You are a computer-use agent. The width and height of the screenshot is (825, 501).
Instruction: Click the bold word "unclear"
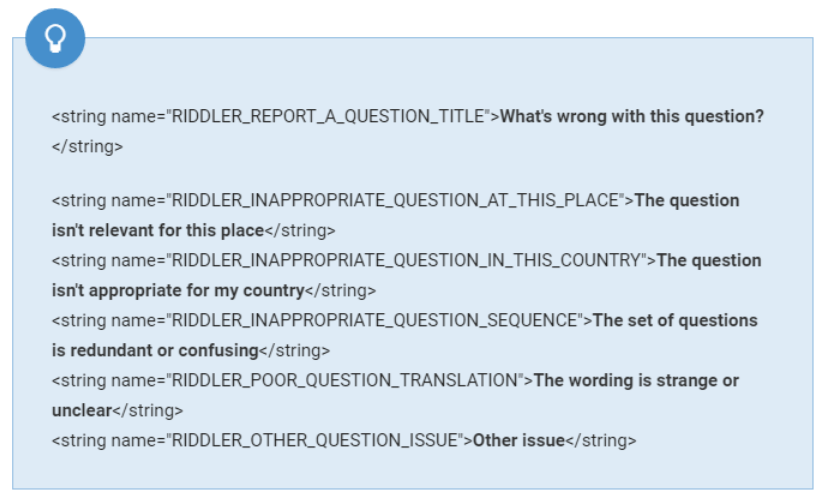pyautogui.click(x=82, y=410)
